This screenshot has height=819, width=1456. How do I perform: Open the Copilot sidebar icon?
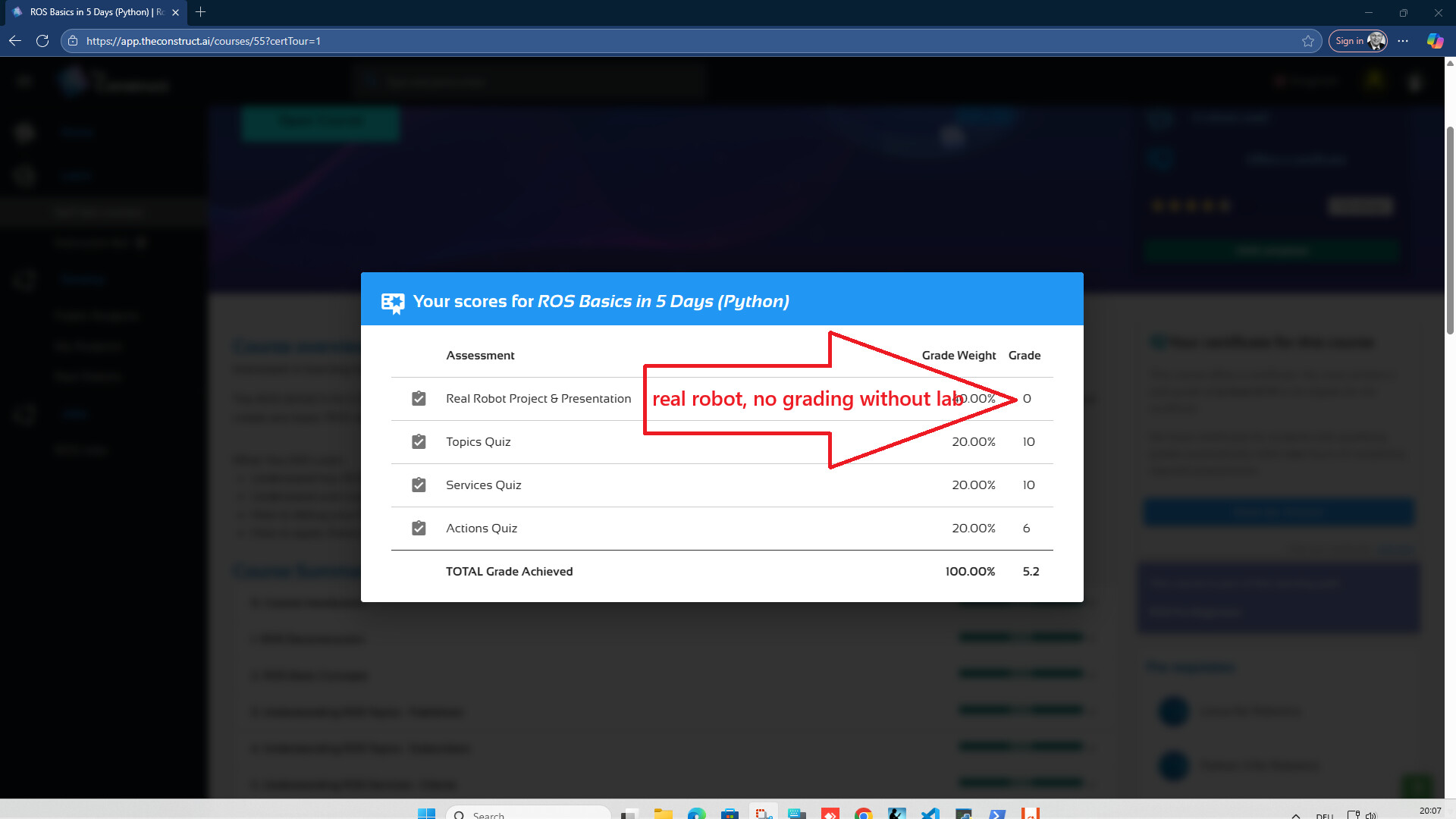pos(1435,41)
